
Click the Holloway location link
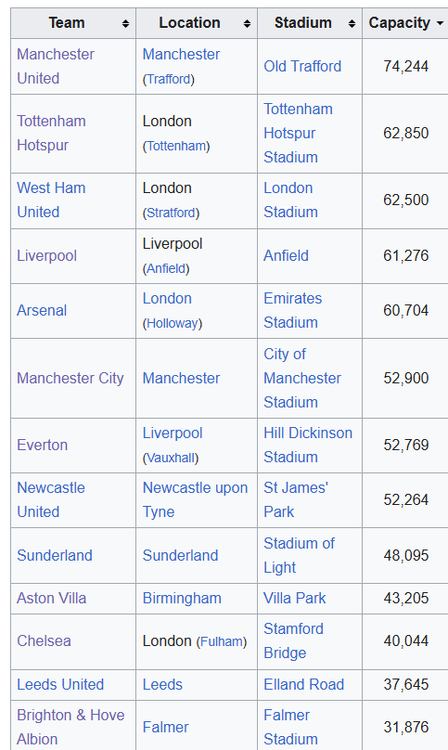click(x=172, y=324)
